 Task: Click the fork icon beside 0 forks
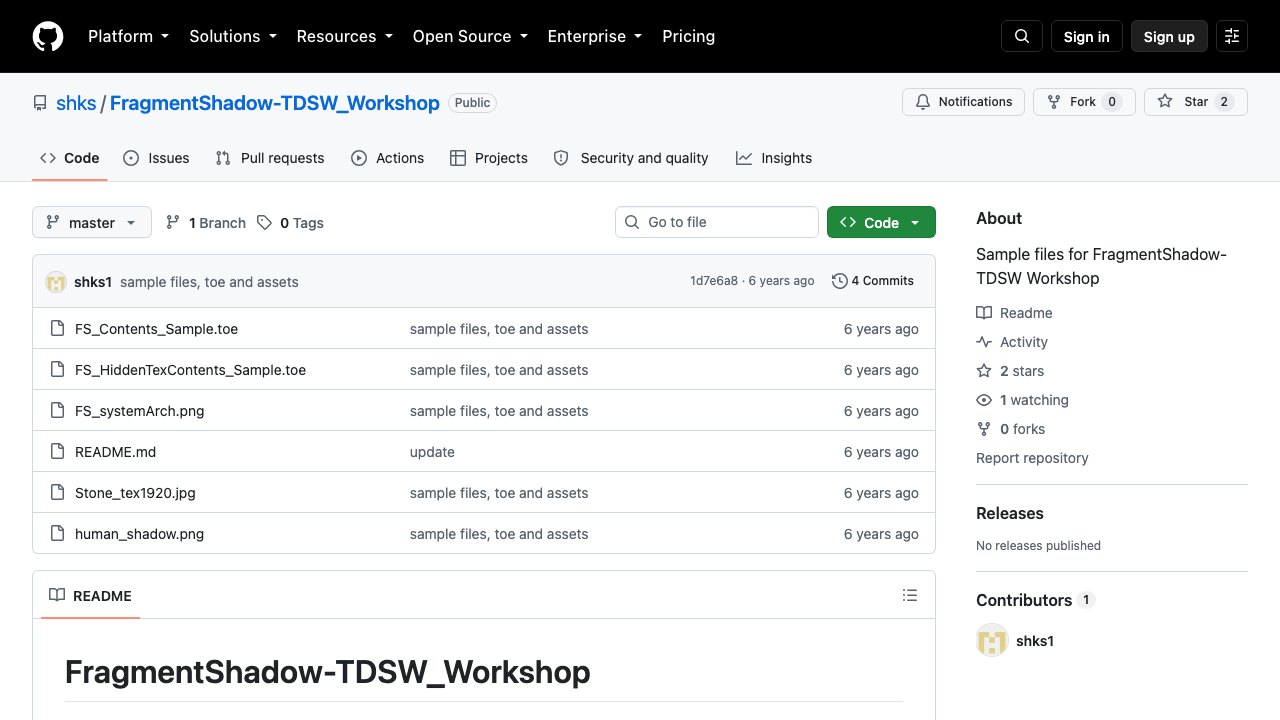[x=984, y=429]
